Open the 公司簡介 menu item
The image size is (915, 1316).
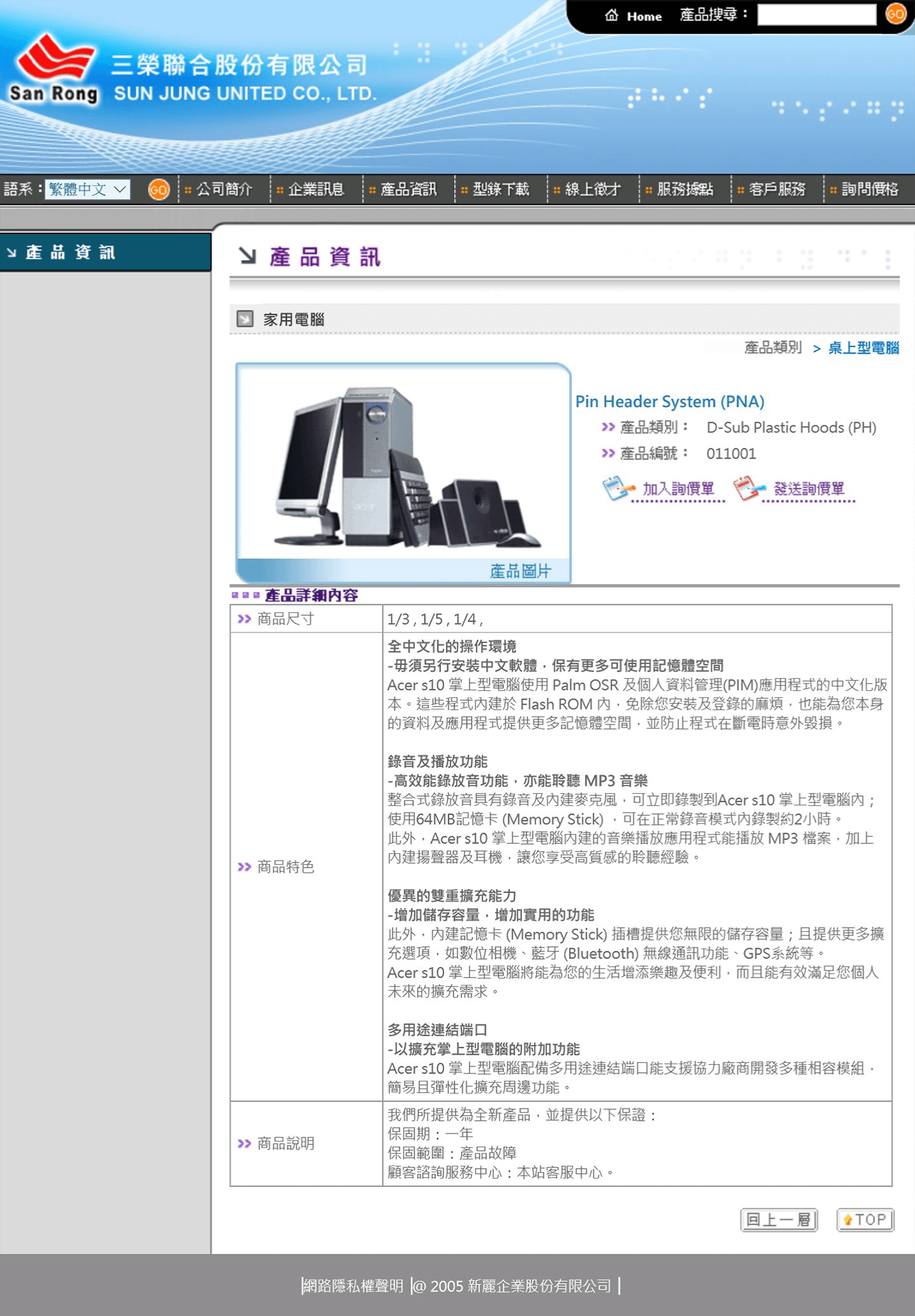coord(224,190)
